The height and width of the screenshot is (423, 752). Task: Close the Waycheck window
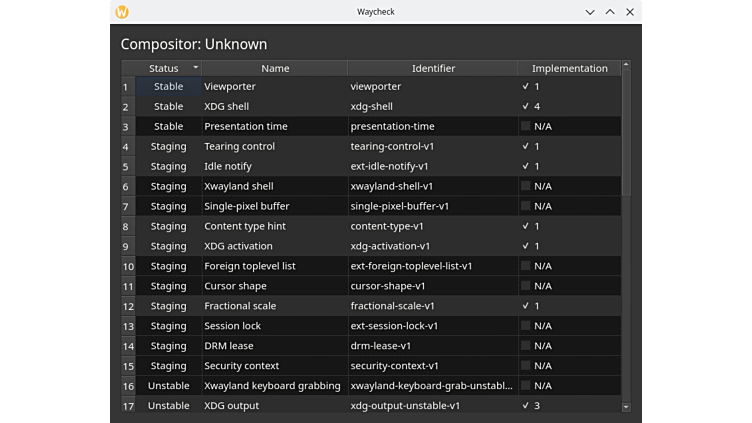tap(629, 12)
